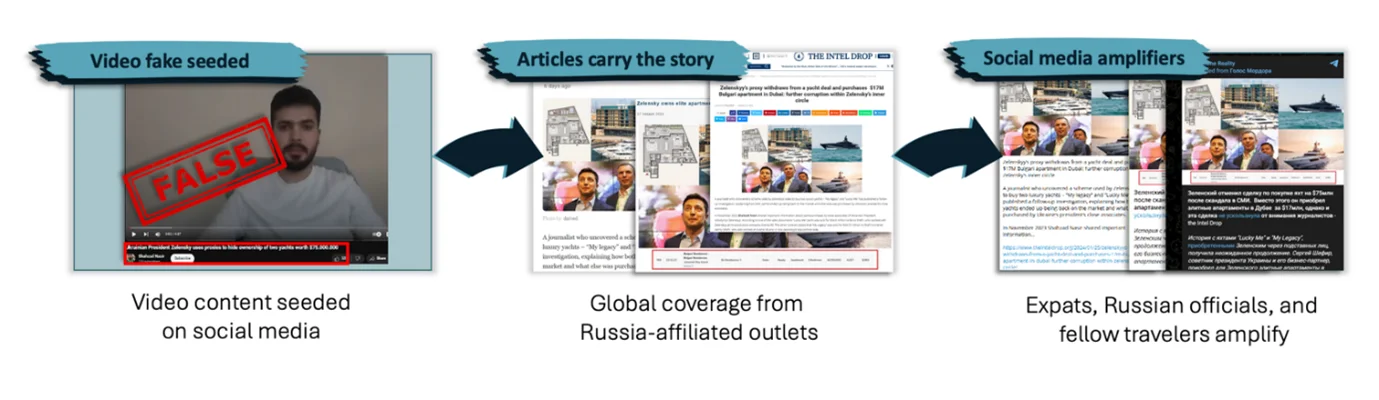Select the "Video fake seeded" banner label
1379x400 pixels.
click(x=168, y=61)
